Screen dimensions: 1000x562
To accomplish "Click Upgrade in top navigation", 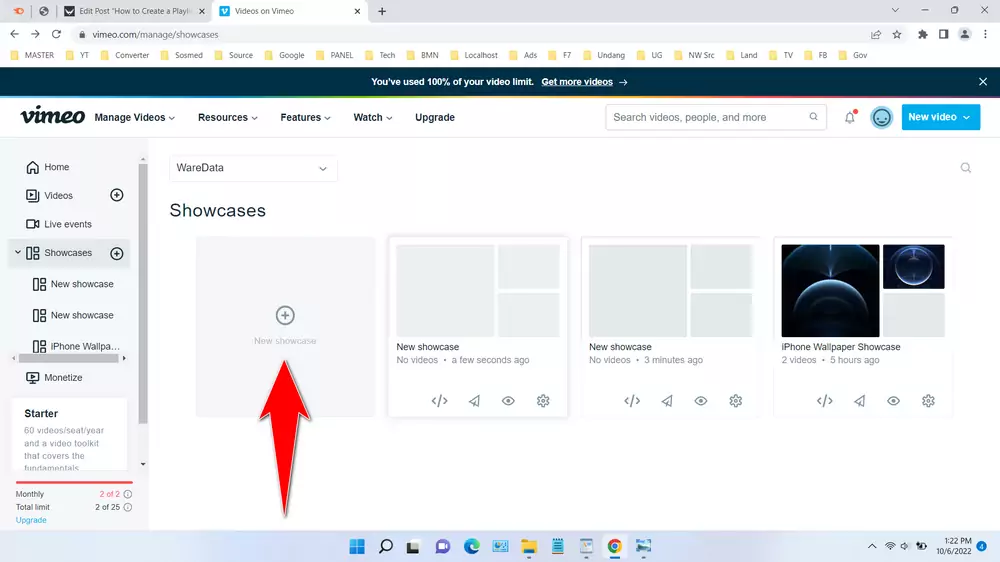I will point(435,117).
